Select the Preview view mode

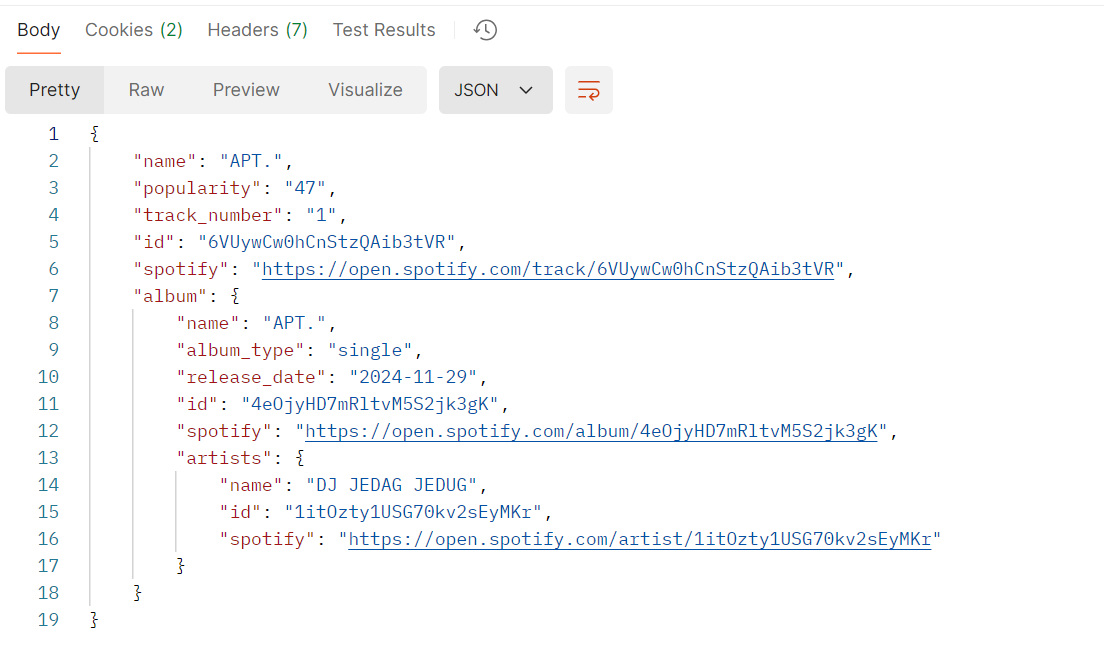tap(246, 90)
